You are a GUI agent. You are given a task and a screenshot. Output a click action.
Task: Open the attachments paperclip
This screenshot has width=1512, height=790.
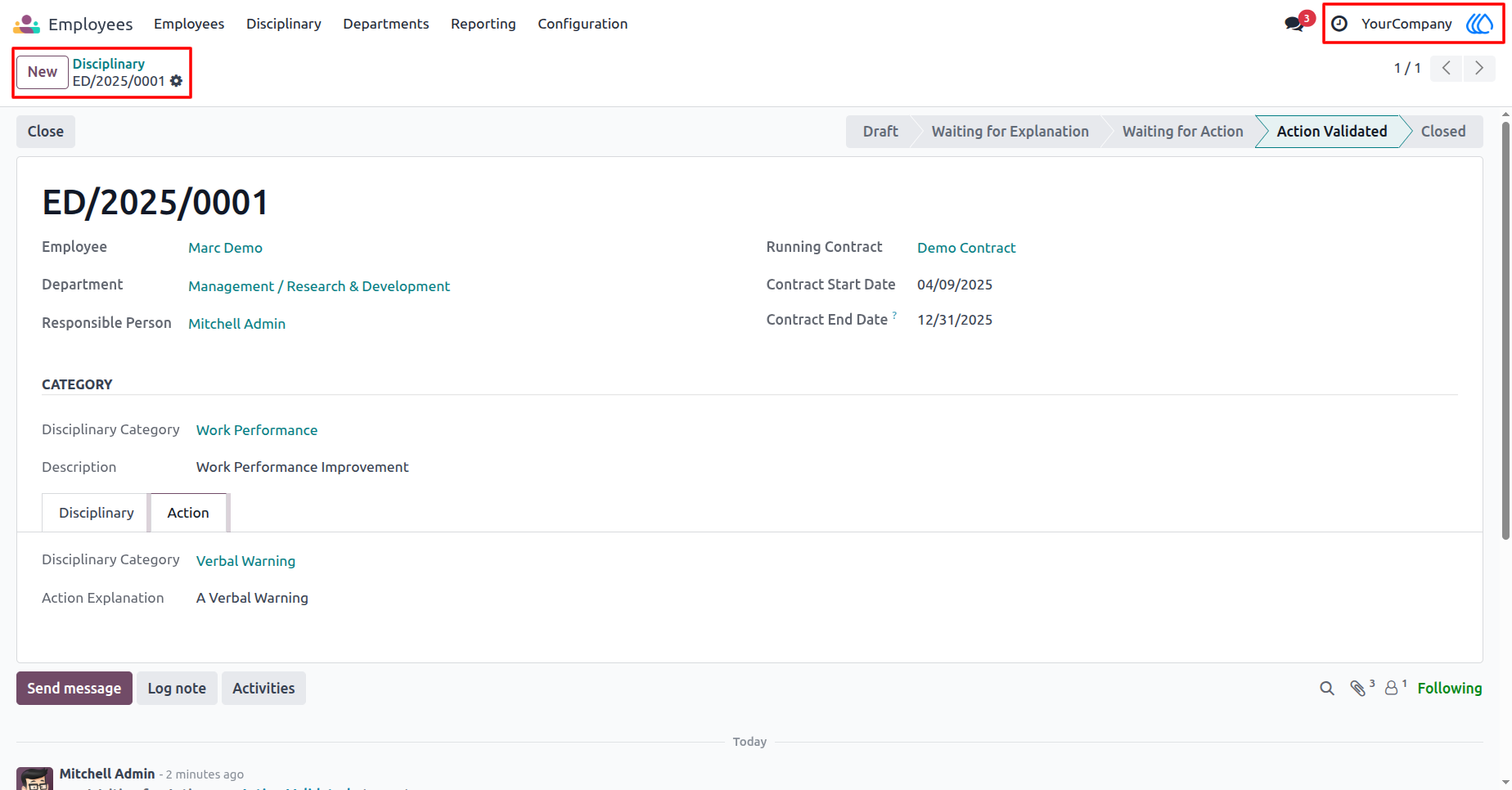(1359, 689)
